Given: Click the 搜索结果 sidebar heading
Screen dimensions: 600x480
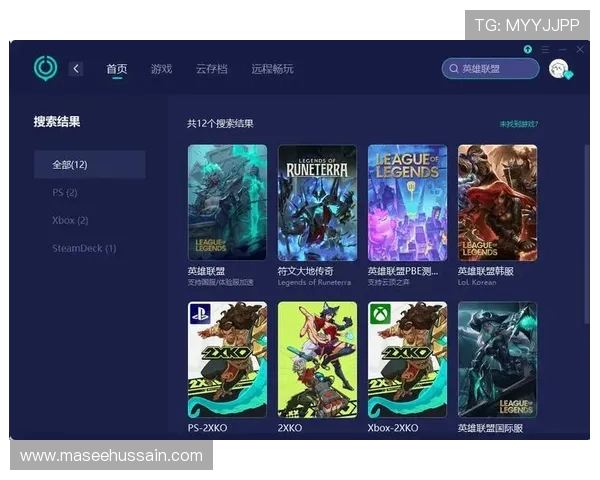Looking at the screenshot, I should point(57,122).
